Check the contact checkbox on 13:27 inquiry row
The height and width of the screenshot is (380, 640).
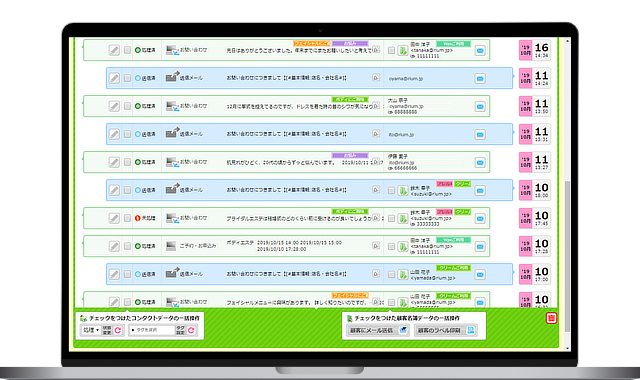[127, 162]
